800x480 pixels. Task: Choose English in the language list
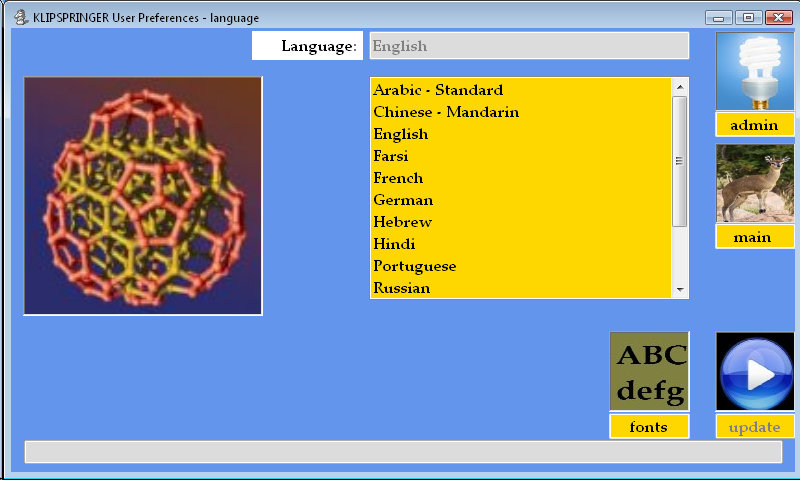401,134
